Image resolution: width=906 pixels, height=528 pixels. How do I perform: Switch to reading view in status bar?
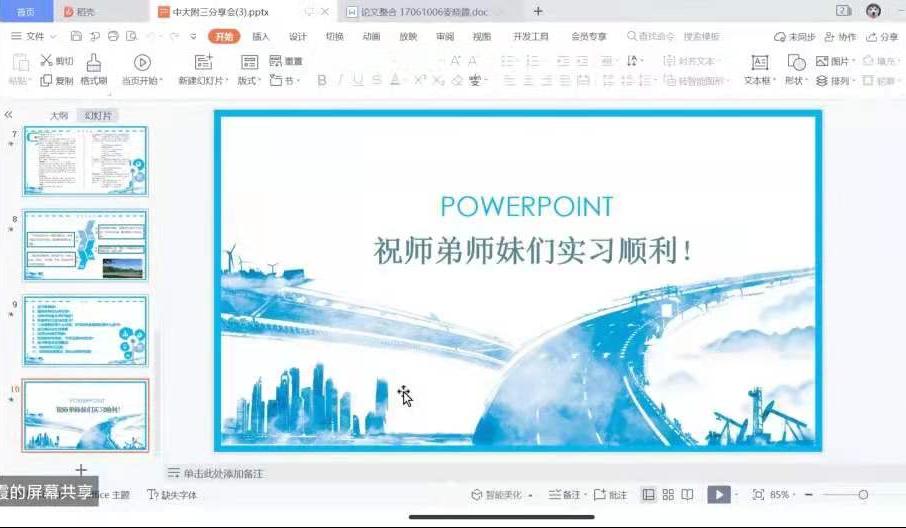point(688,495)
